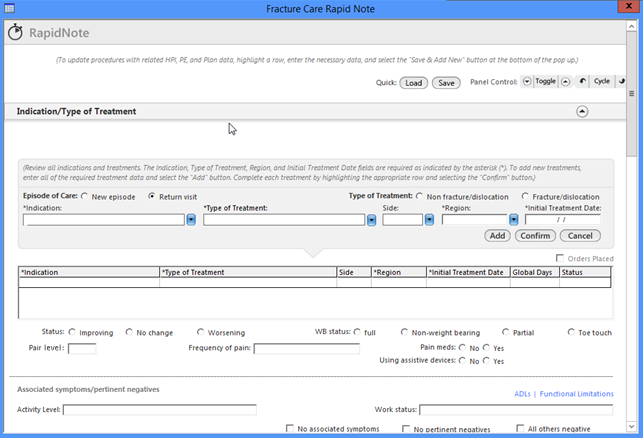The height and width of the screenshot is (438, 643).
Task: Click the Frequency of pain field
Action: [x=307, y=349]
